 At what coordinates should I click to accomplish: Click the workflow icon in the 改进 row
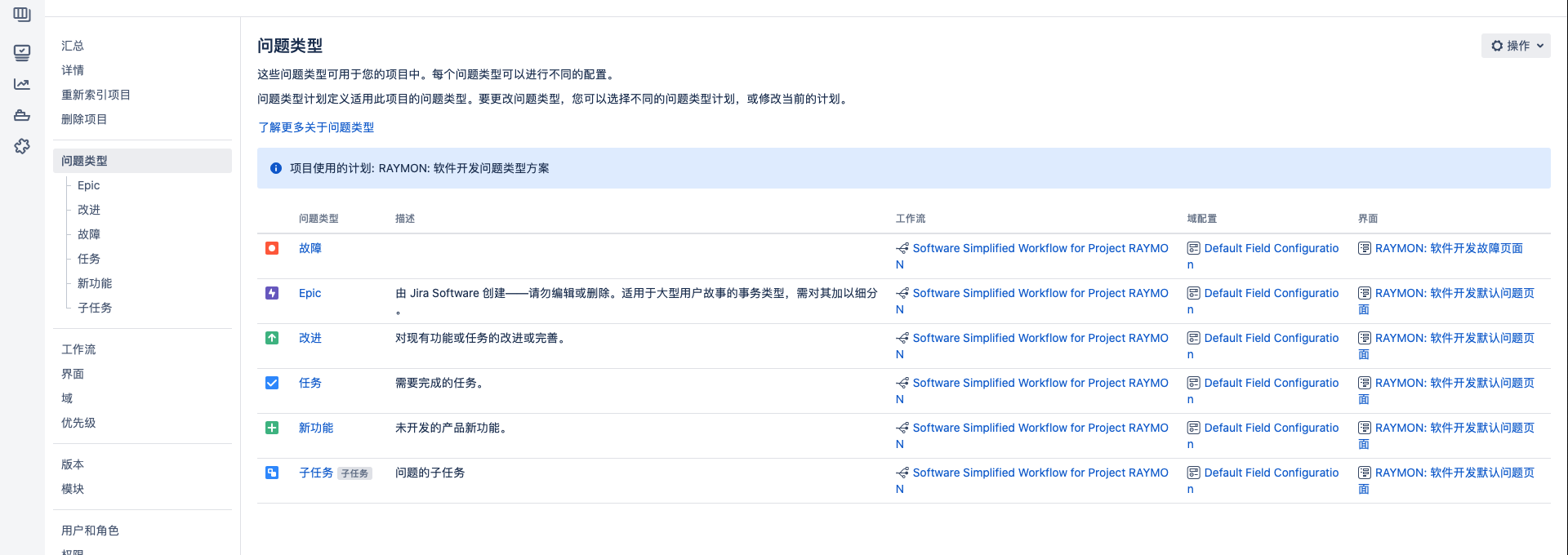coord(902,338)
